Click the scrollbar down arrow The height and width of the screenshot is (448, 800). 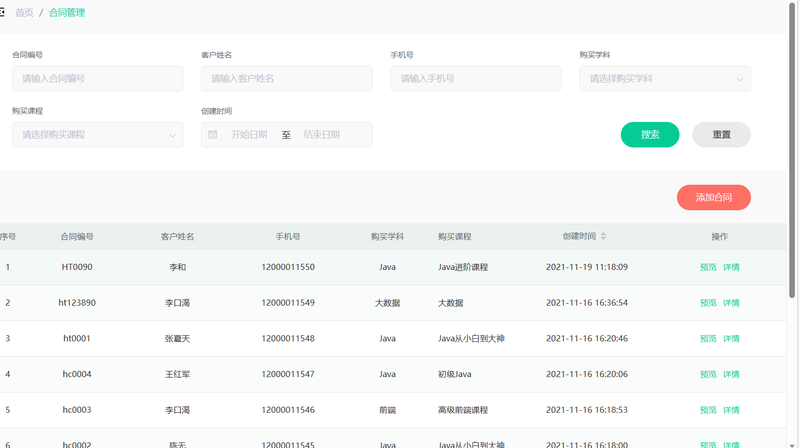point(792,444)
